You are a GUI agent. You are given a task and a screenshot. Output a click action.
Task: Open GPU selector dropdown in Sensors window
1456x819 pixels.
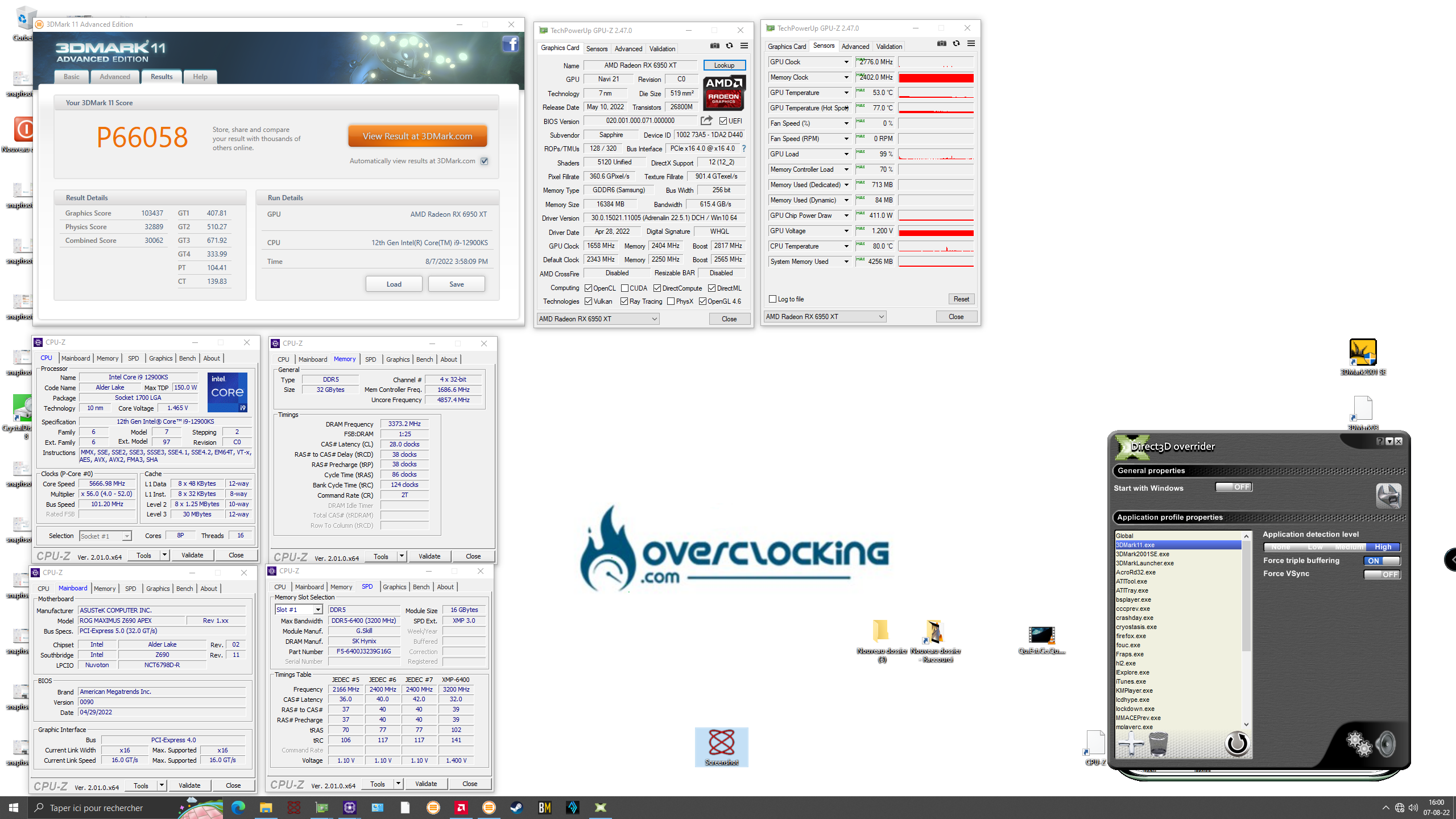pyautogui.click(x=825, y=317)
